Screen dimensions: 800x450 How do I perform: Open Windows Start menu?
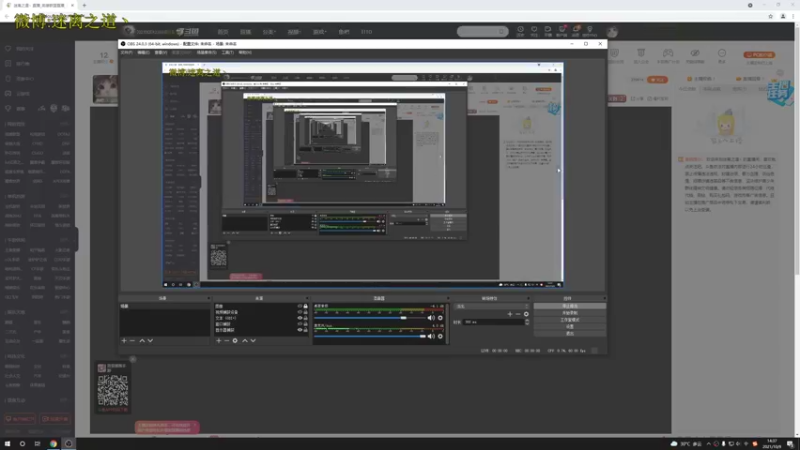click(x=7, y=443)
